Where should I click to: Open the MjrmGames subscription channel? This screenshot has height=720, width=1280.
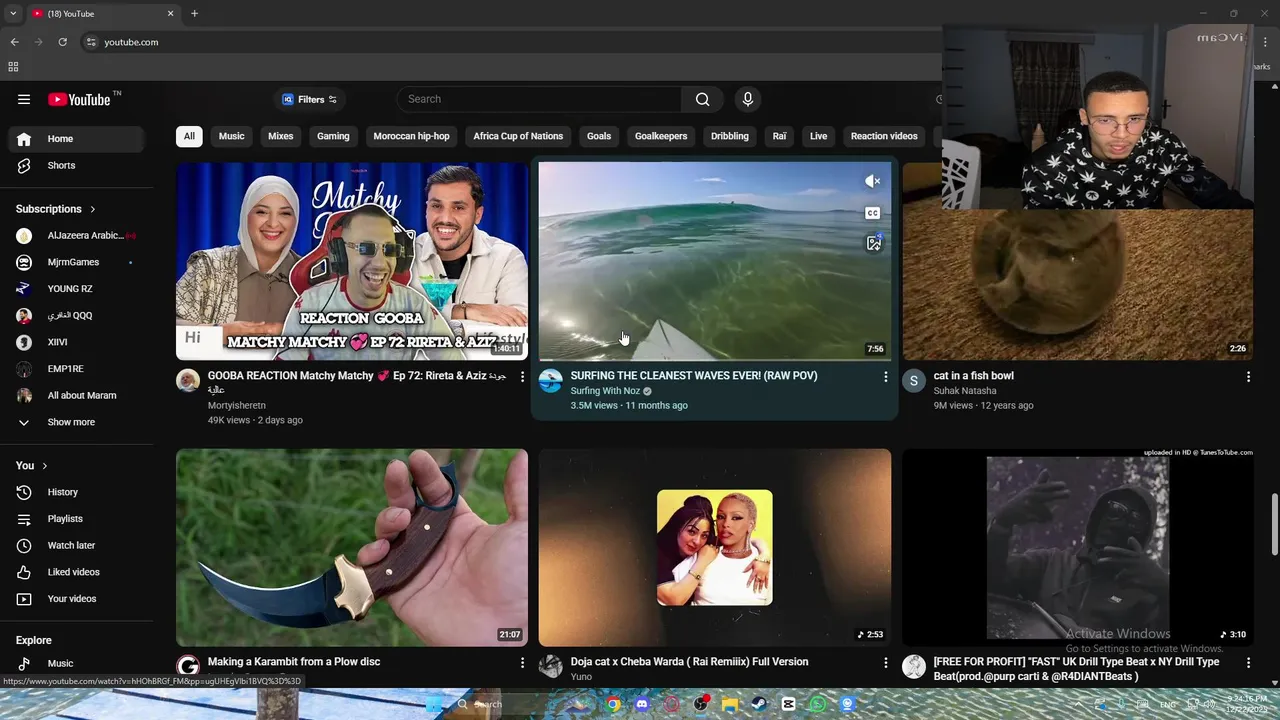click(76, 262)
